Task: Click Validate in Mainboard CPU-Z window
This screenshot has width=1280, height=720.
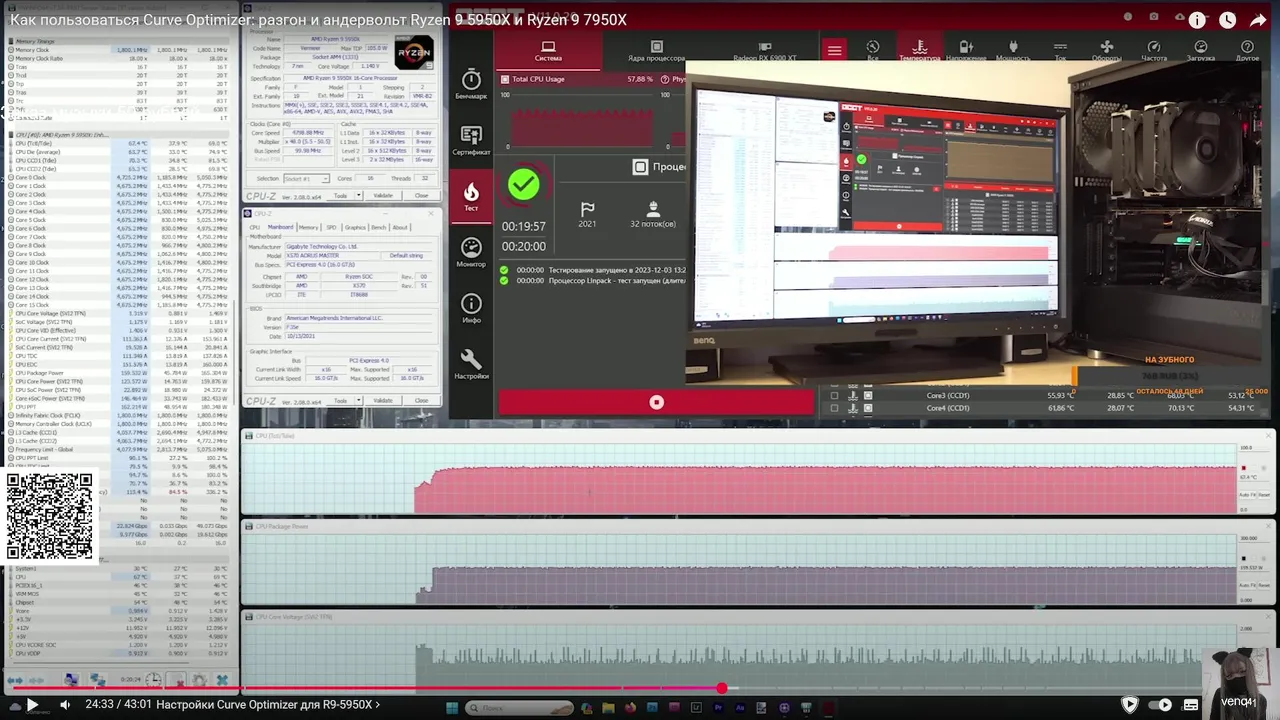Action: coord(383,401)
